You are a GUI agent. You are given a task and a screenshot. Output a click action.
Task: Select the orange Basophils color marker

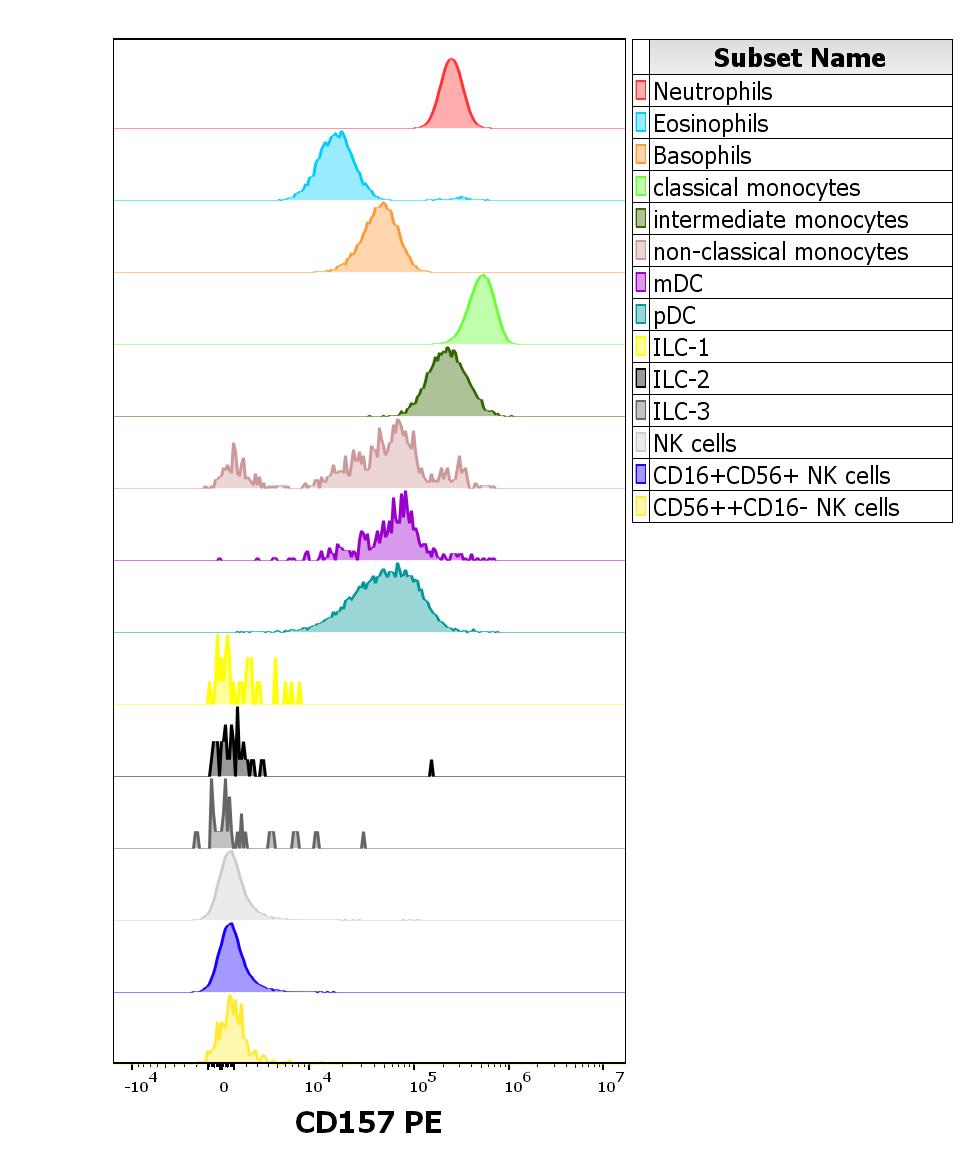click(x=641, y=155)
